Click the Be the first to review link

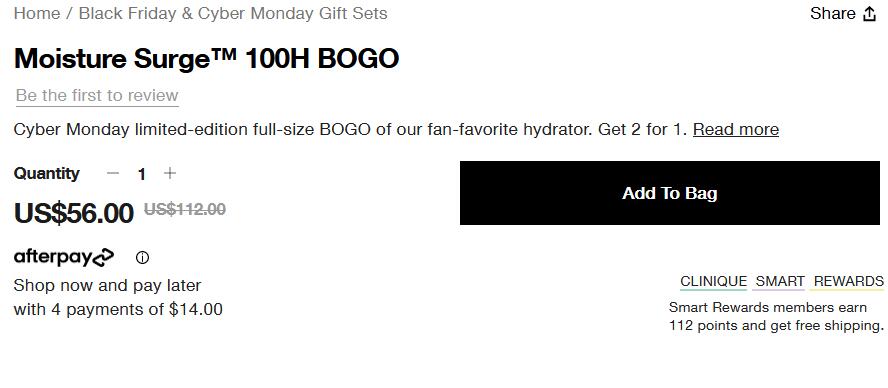(97, 96)
